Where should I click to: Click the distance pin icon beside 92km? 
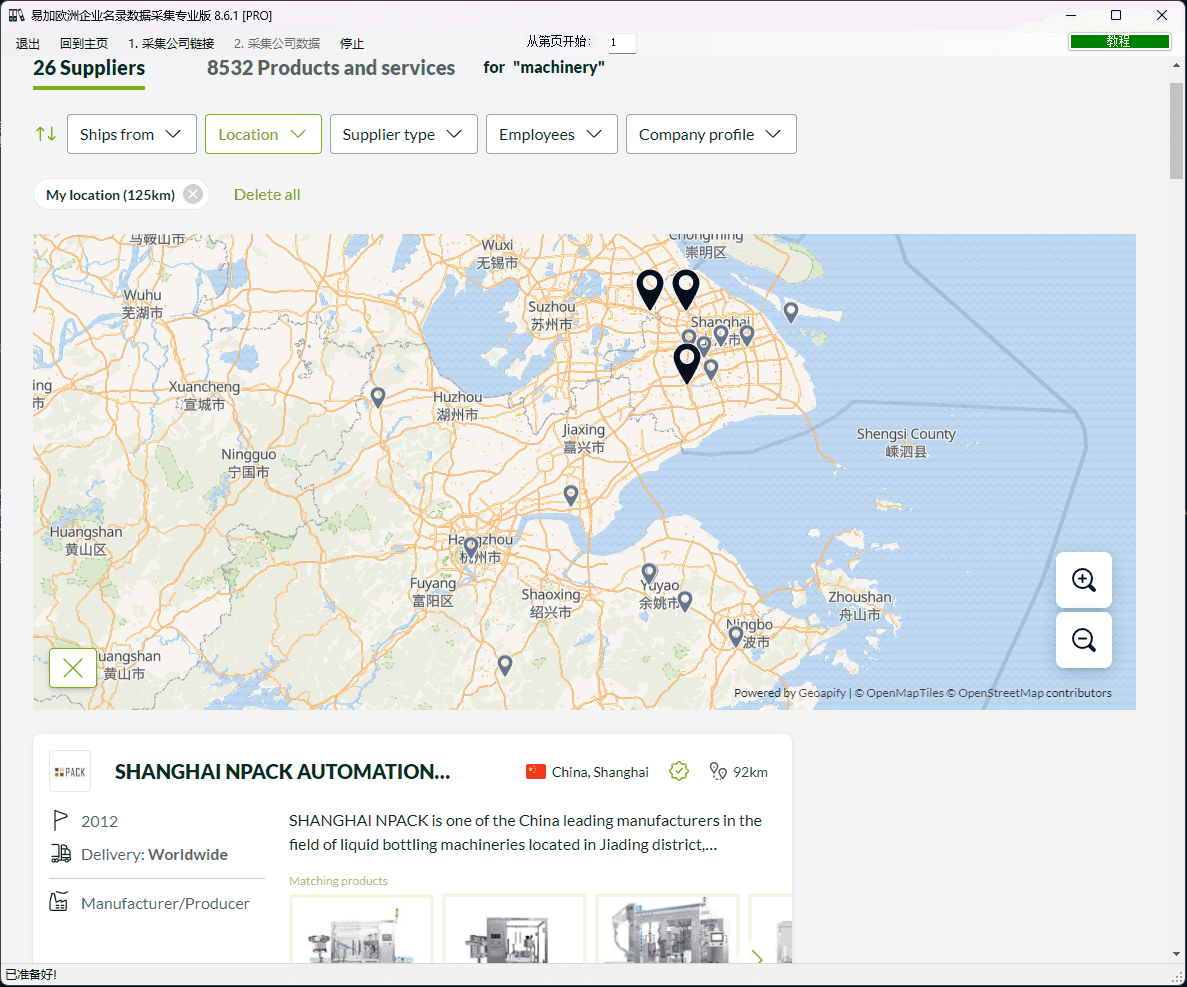point(718,771)
